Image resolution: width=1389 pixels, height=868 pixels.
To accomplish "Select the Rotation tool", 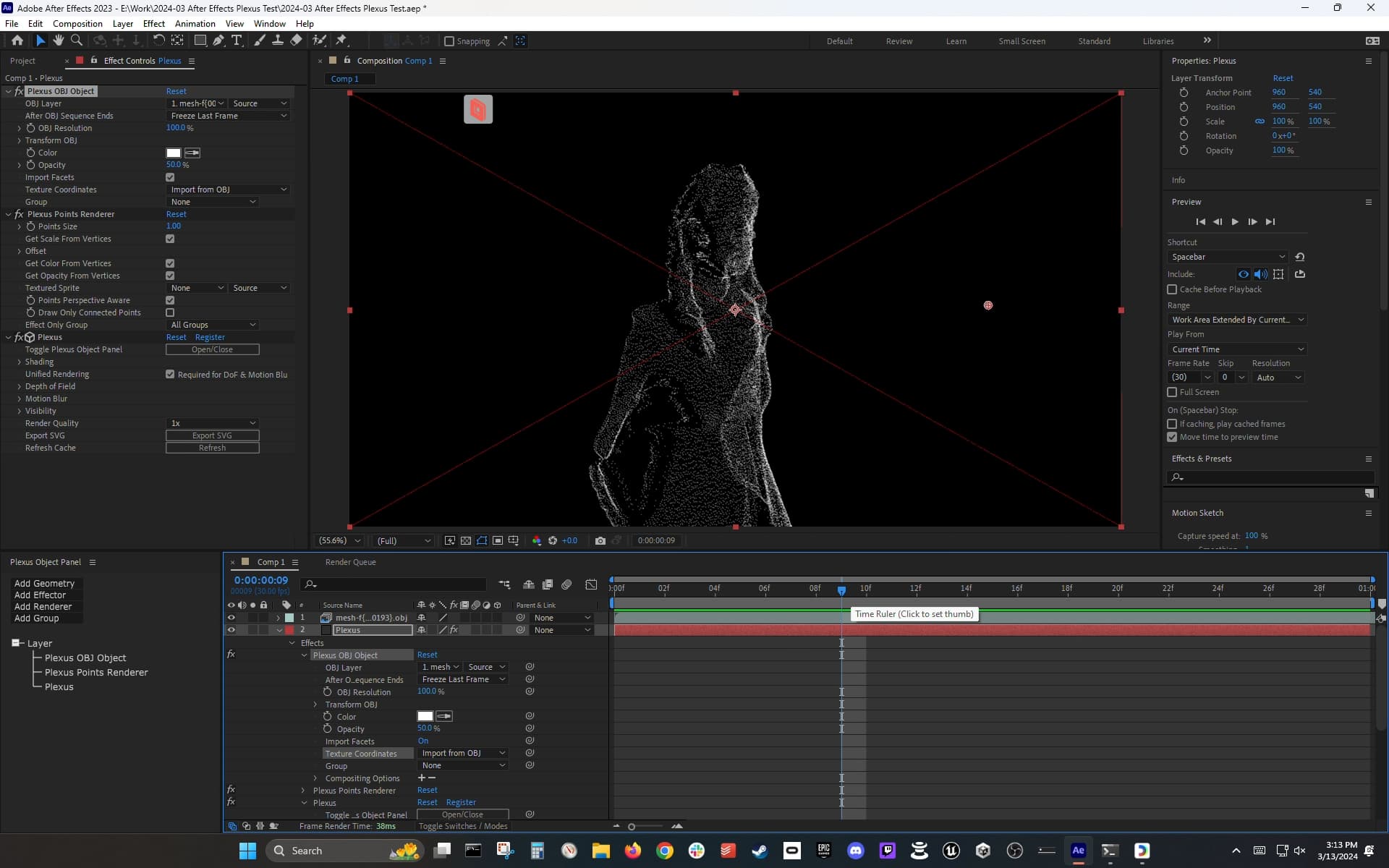I will [158, 41].
